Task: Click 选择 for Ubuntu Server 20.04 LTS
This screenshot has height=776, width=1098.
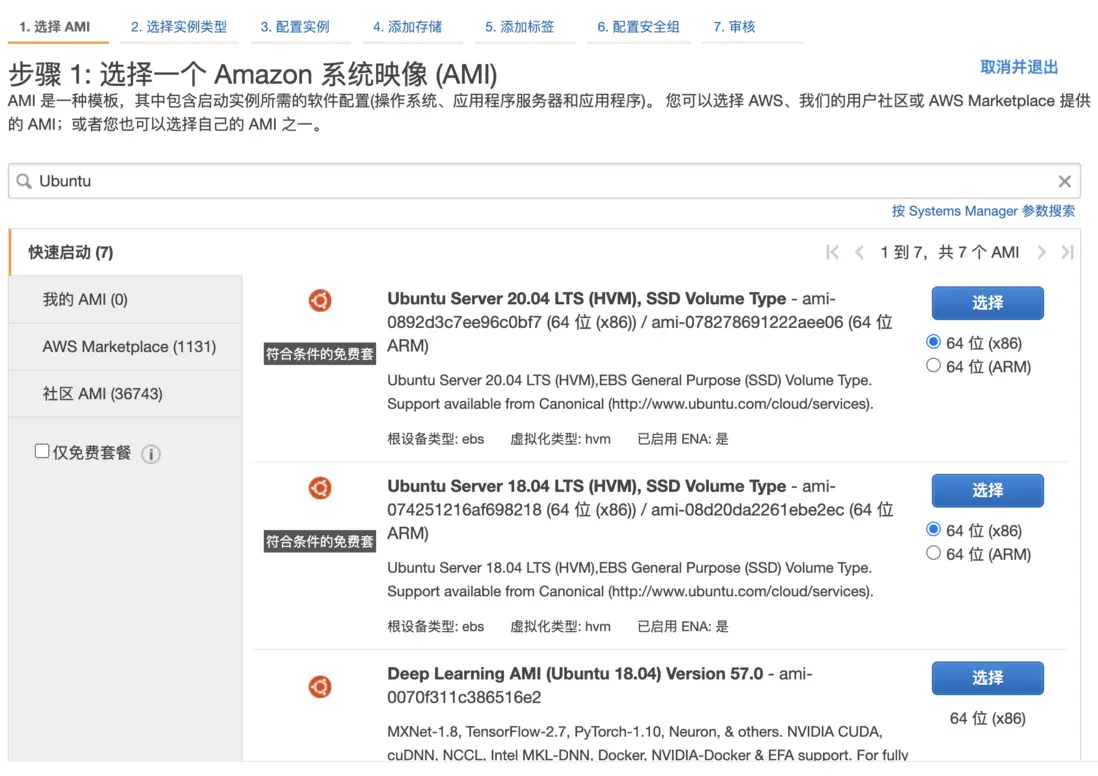Action: 987,303
